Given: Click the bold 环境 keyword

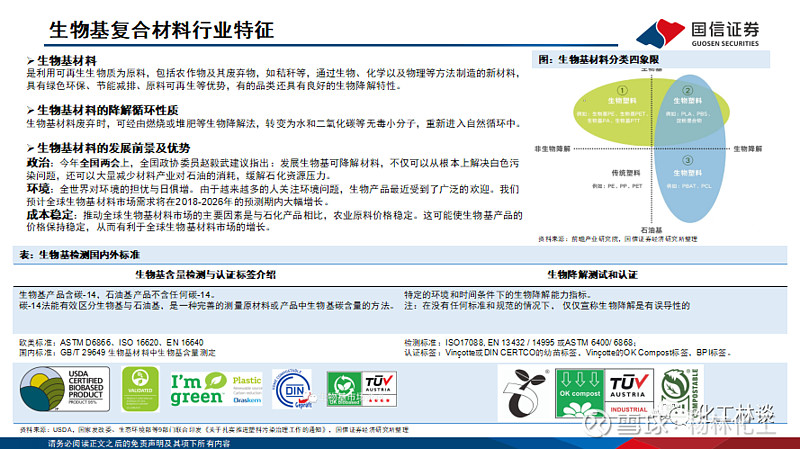Looking at the screenshot, I should (x=38, y=189).
